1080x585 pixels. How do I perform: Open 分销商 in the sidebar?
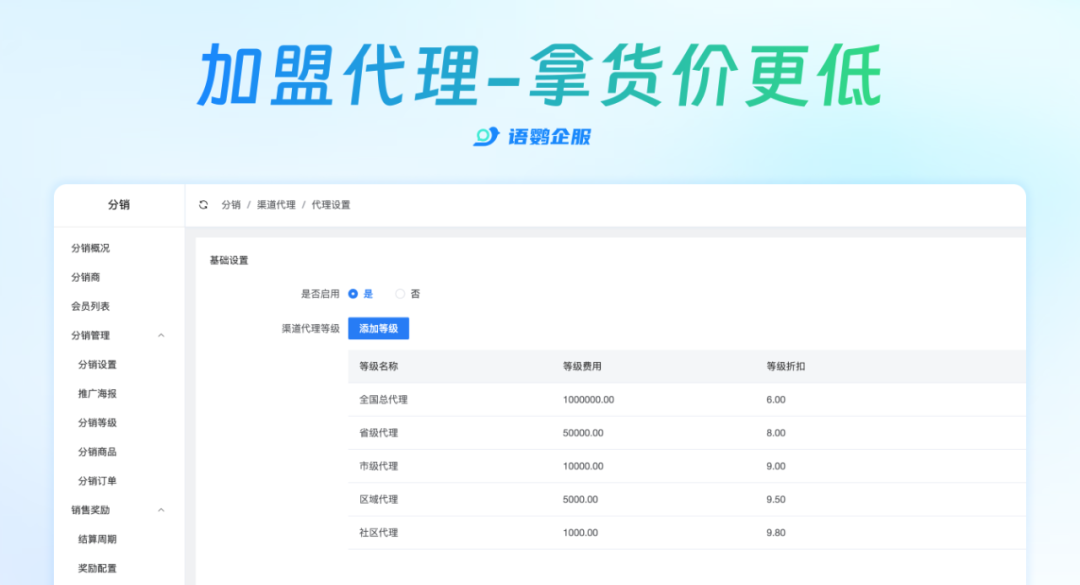(x=86, y=277)
